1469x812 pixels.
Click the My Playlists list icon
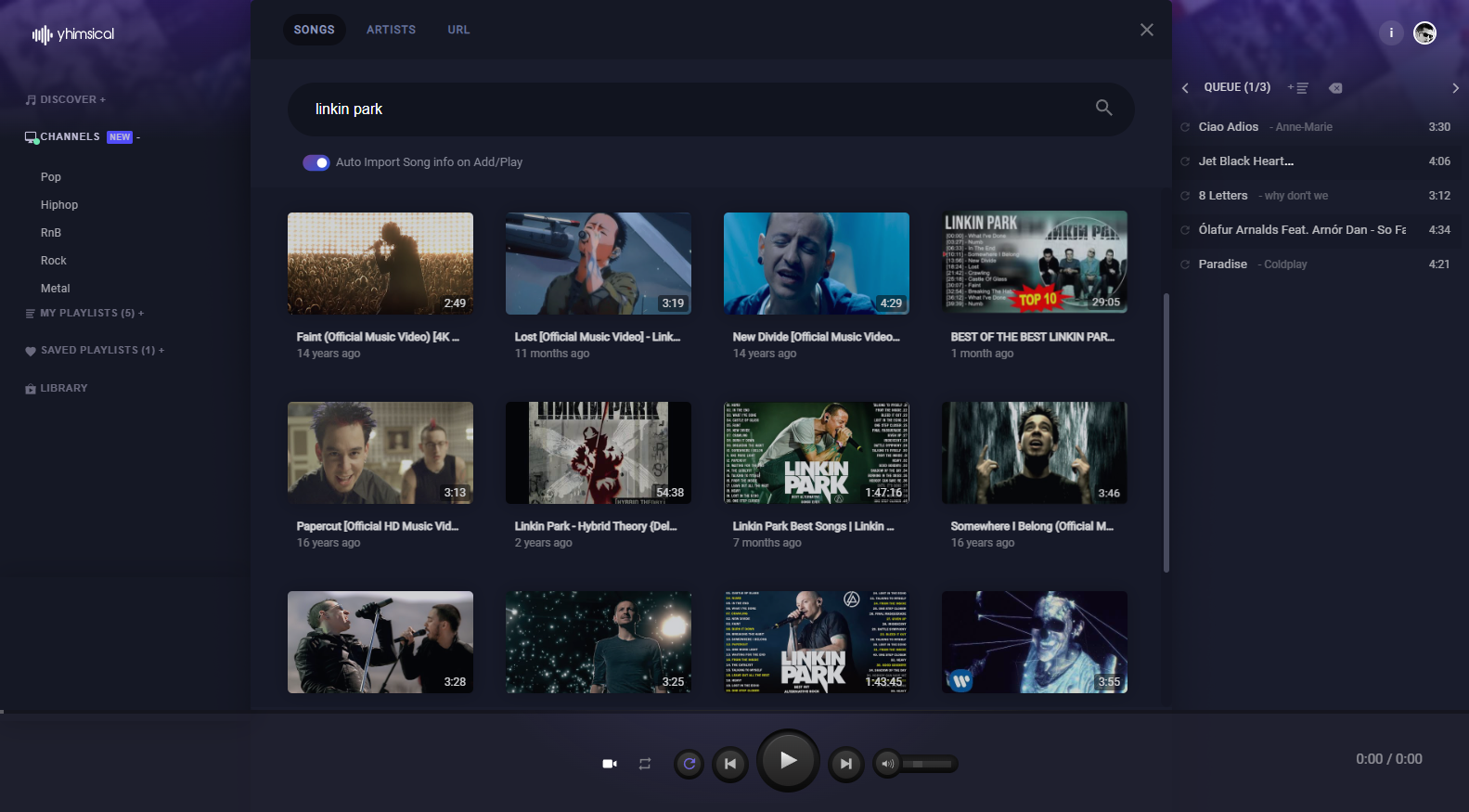pos(31,314)
